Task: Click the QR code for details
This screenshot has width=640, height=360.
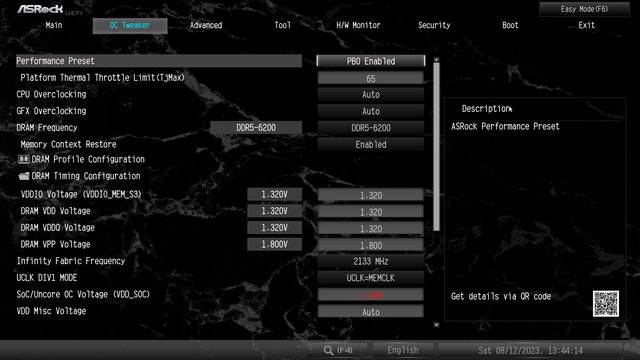Action: [606, 304]
